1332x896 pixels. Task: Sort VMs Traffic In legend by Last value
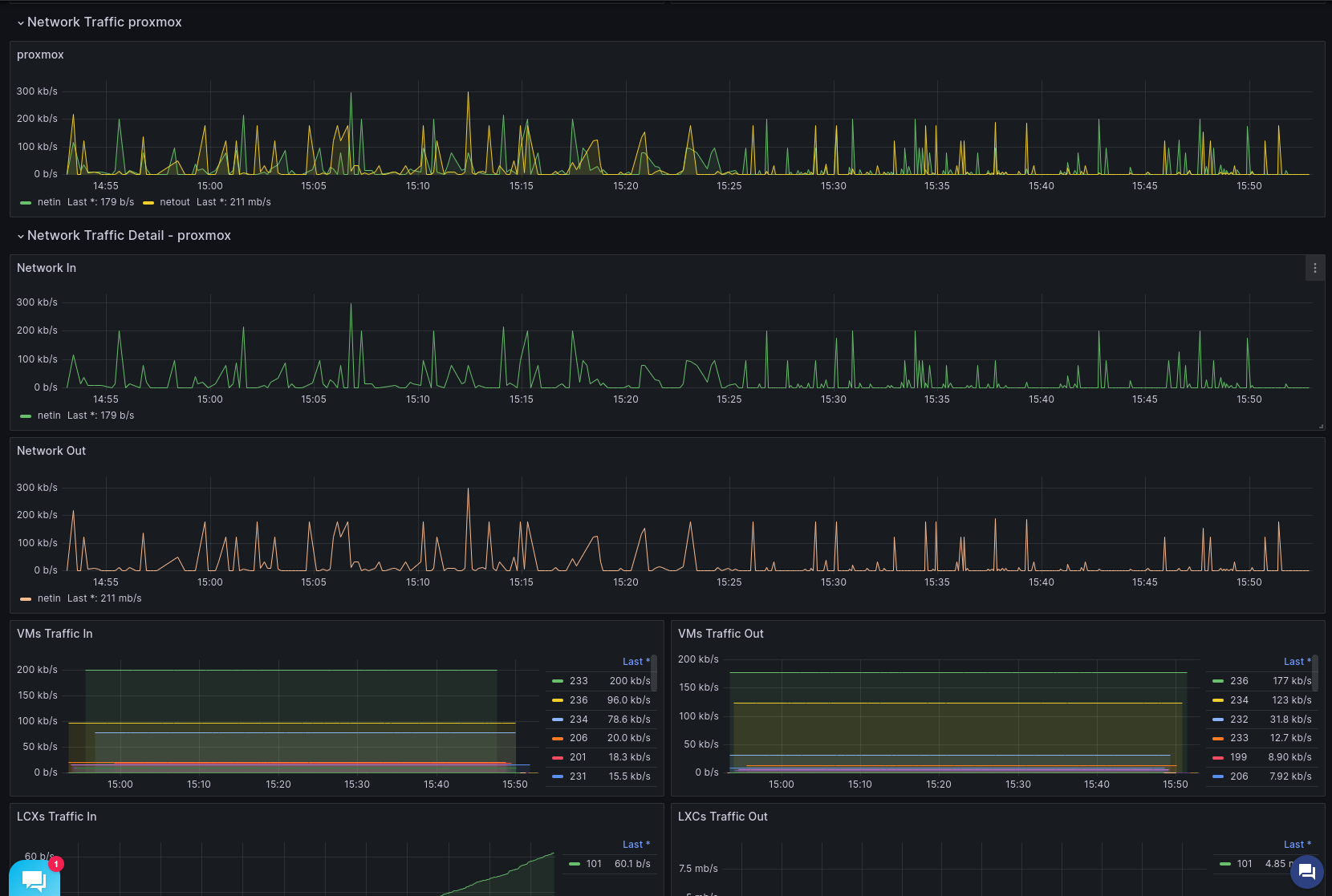click(636, 661)
